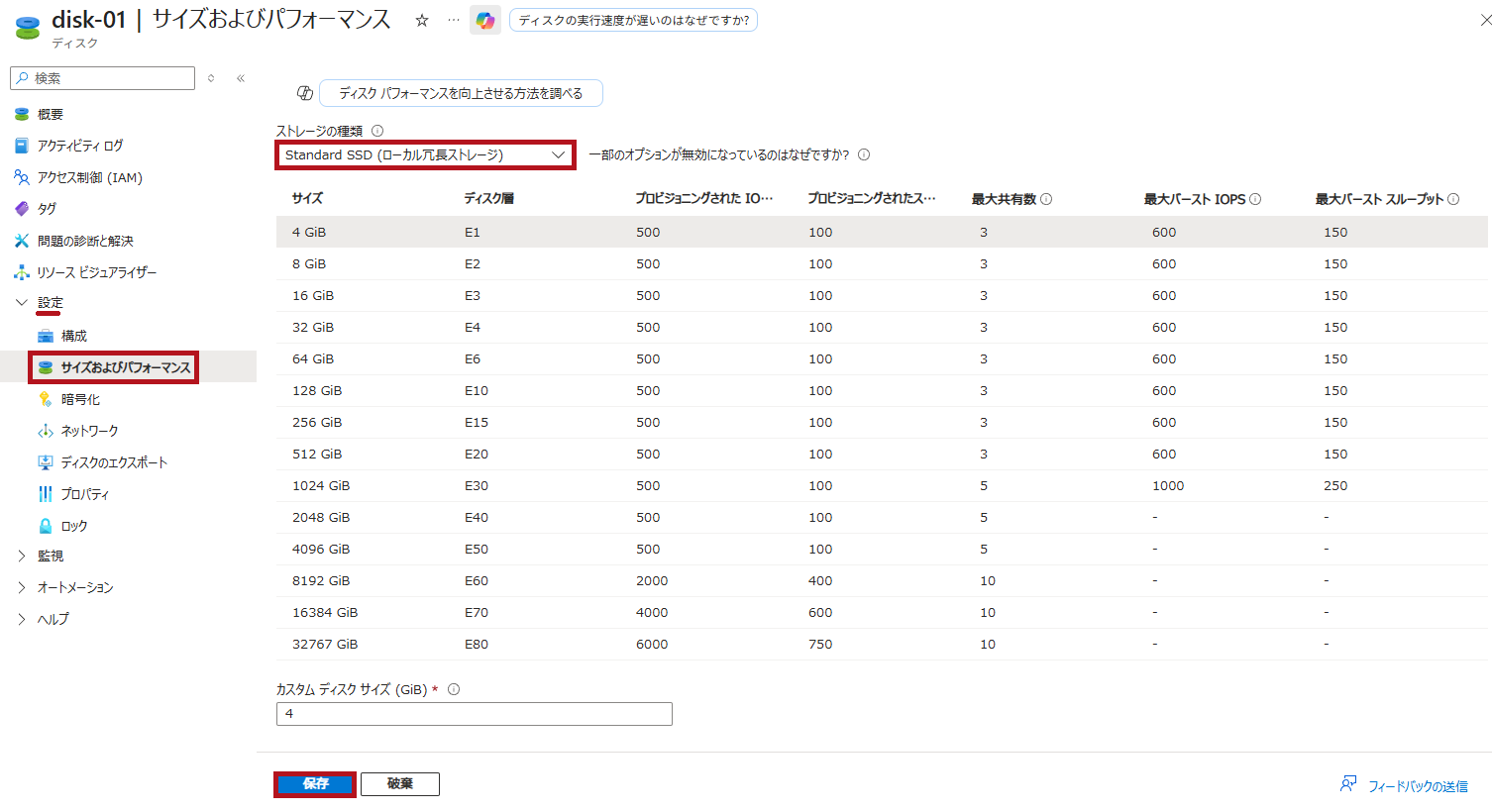Open the ストレージの種類 dropdown
Image resolution: width=1492 pixels, height=812 pixels.
pos(425,154)
